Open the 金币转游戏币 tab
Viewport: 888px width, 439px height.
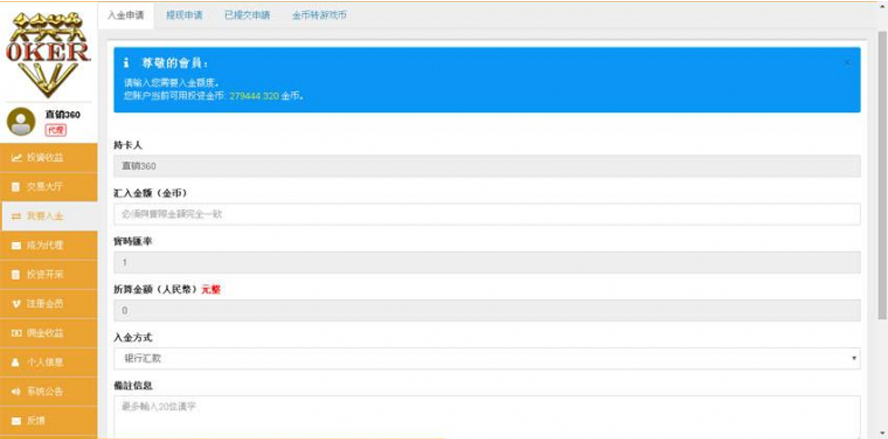pos(319,16)
